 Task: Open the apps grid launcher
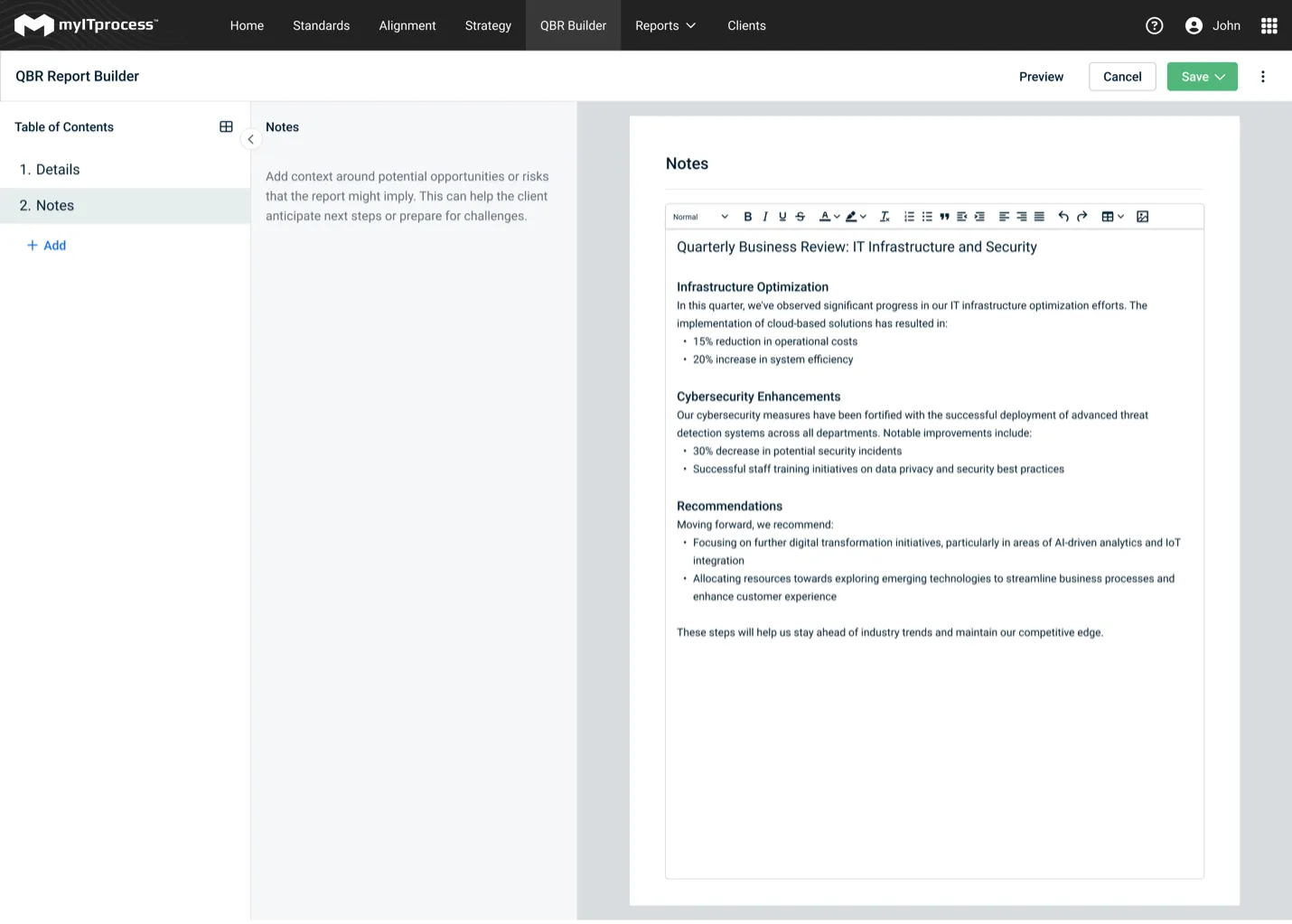pos(1269,25)
